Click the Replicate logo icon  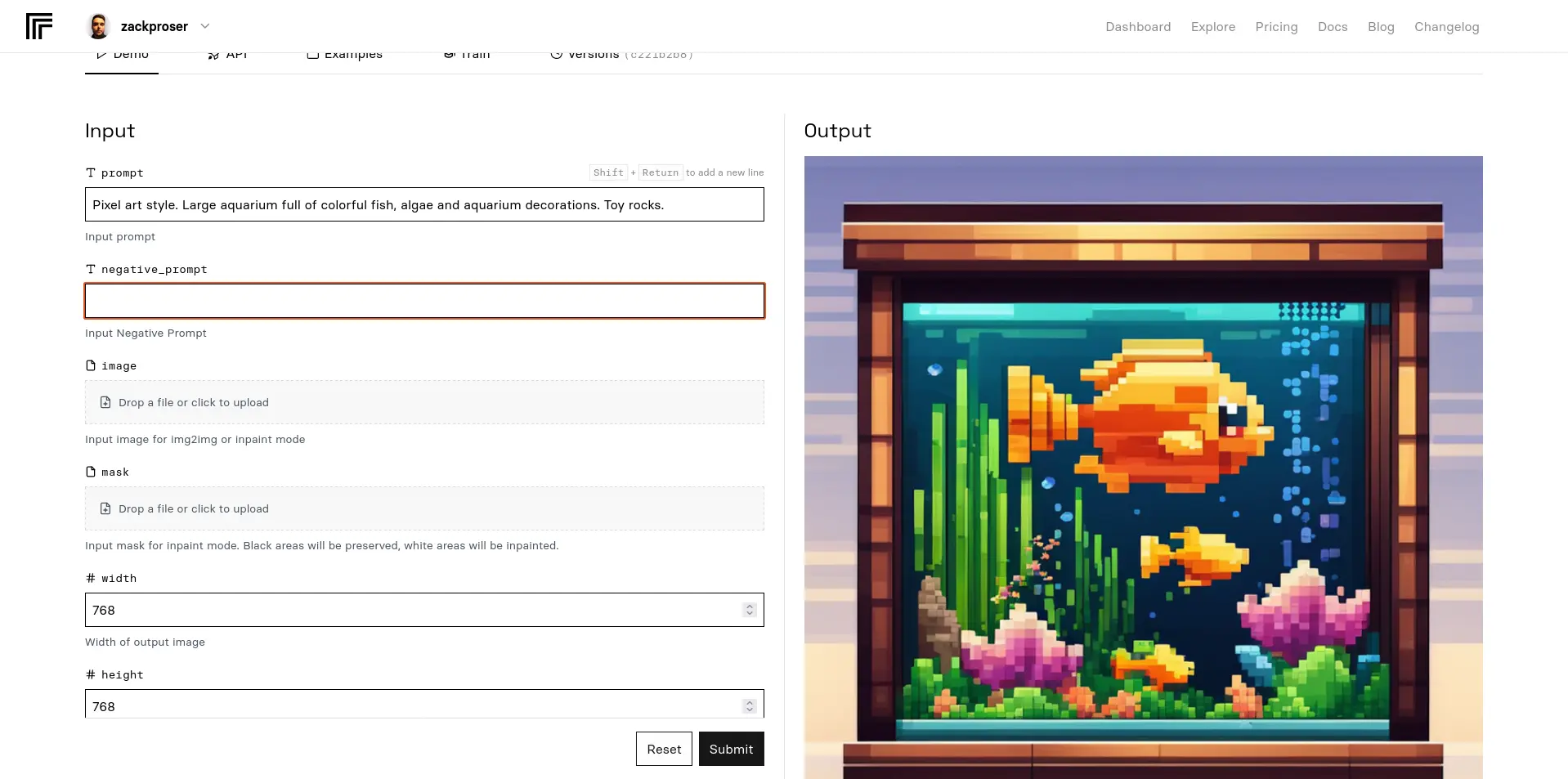38,26
